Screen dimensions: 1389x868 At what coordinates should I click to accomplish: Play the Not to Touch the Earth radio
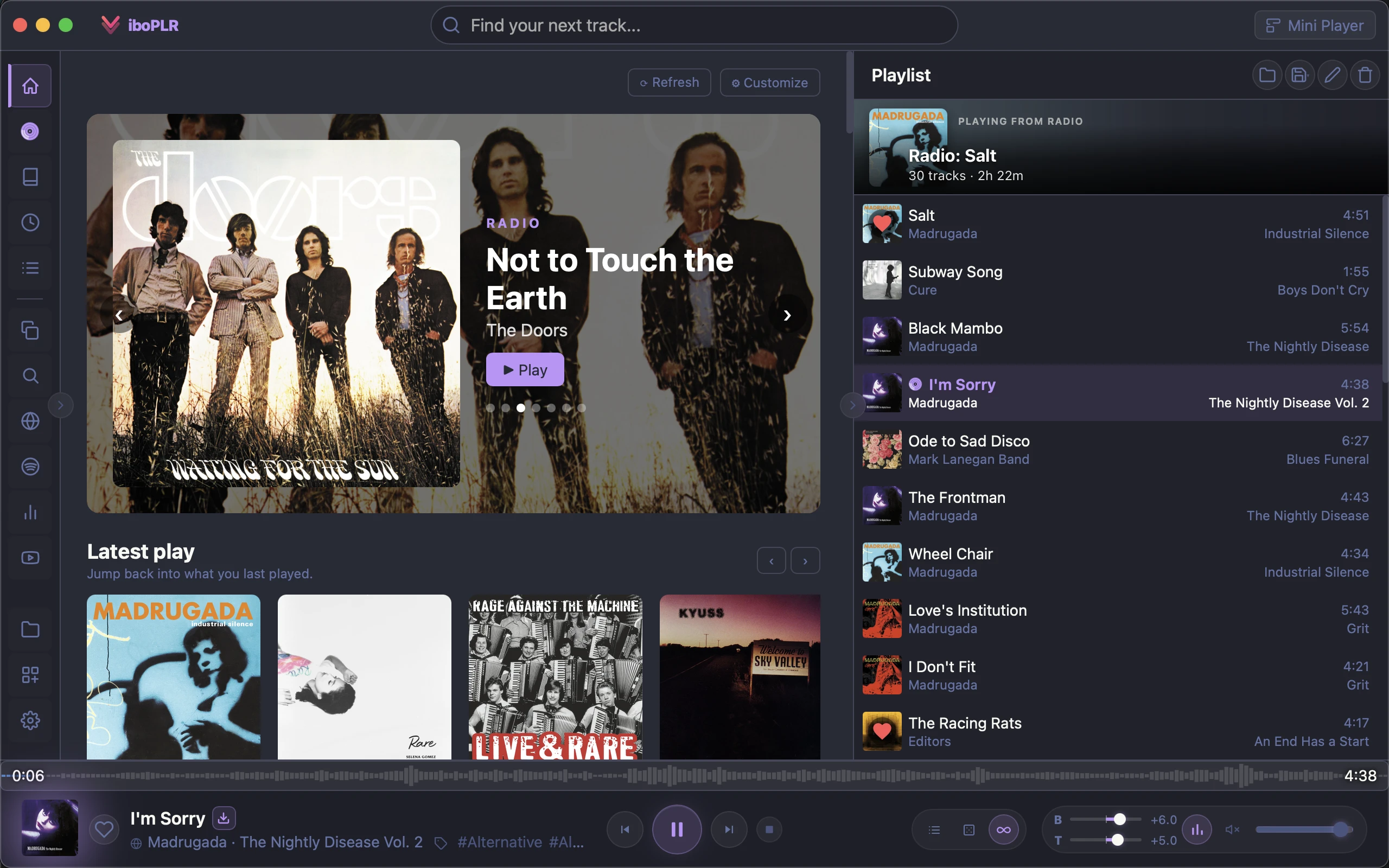pyautogui.click(x=525, y=369)
